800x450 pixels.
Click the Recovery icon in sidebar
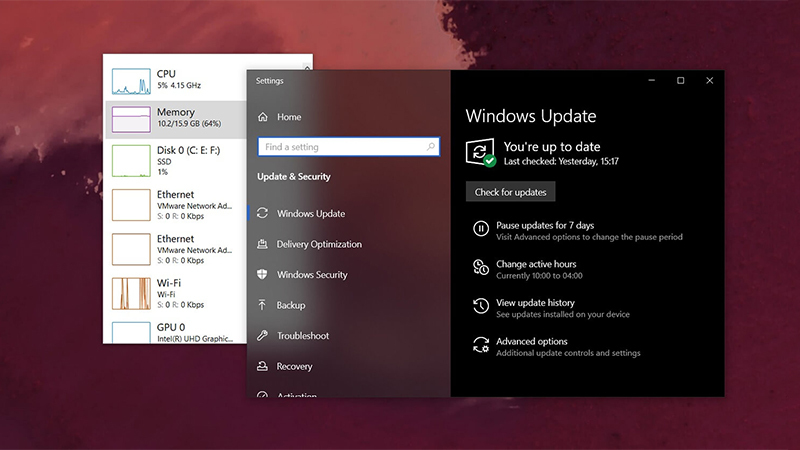click(x=262, y=366)
